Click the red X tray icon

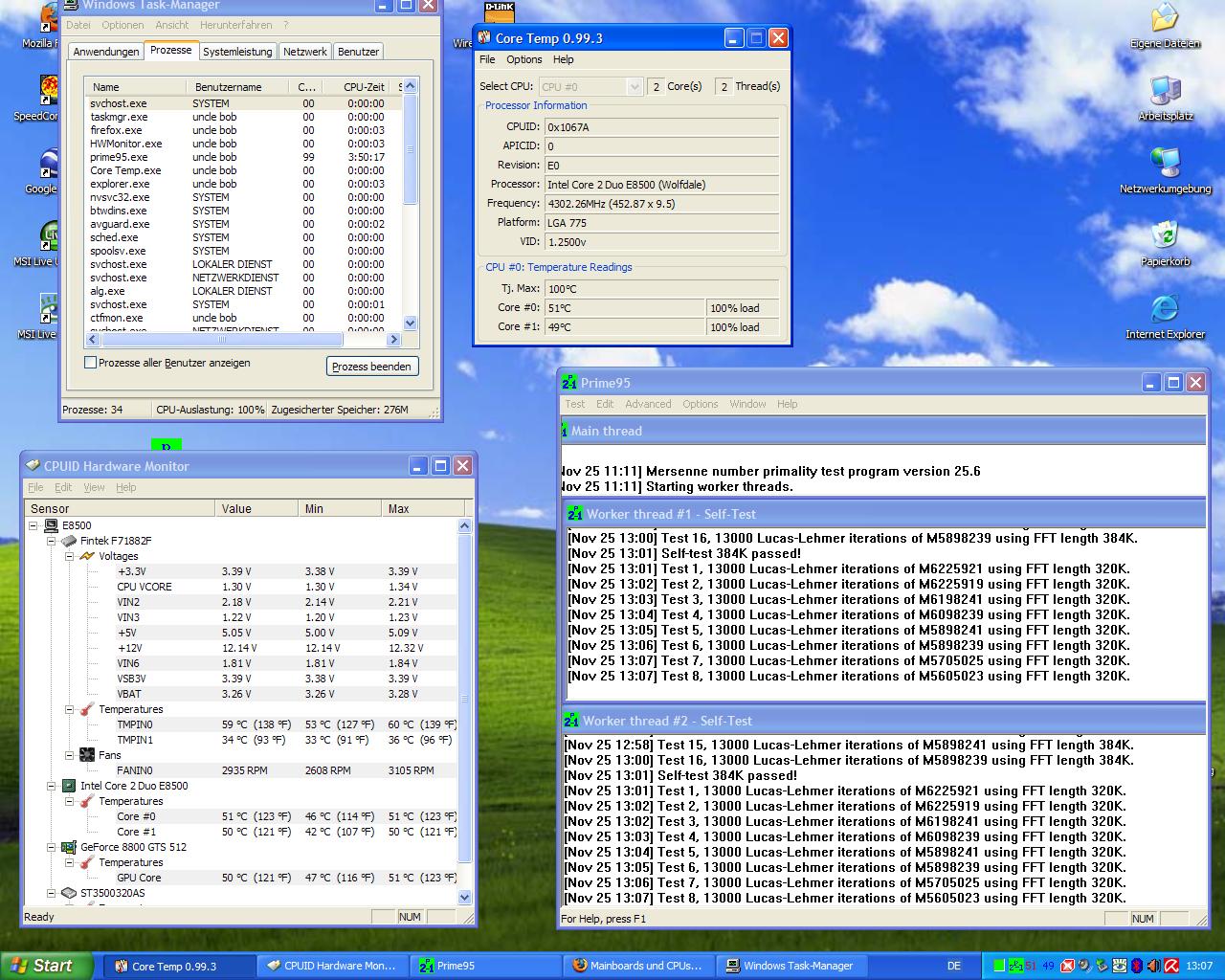coord(1068,966)
